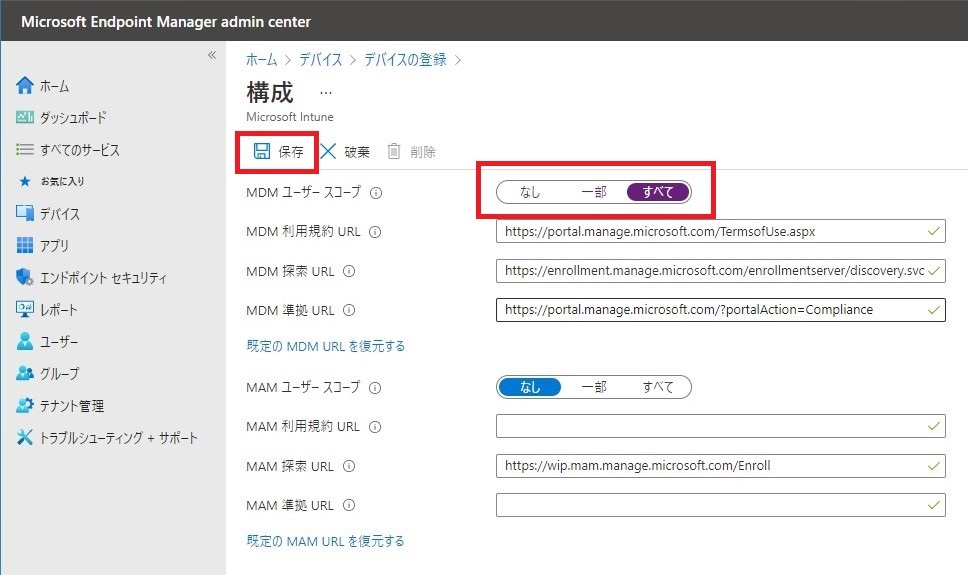Click the MAM 探索 URL input field

tap(720, 466)
